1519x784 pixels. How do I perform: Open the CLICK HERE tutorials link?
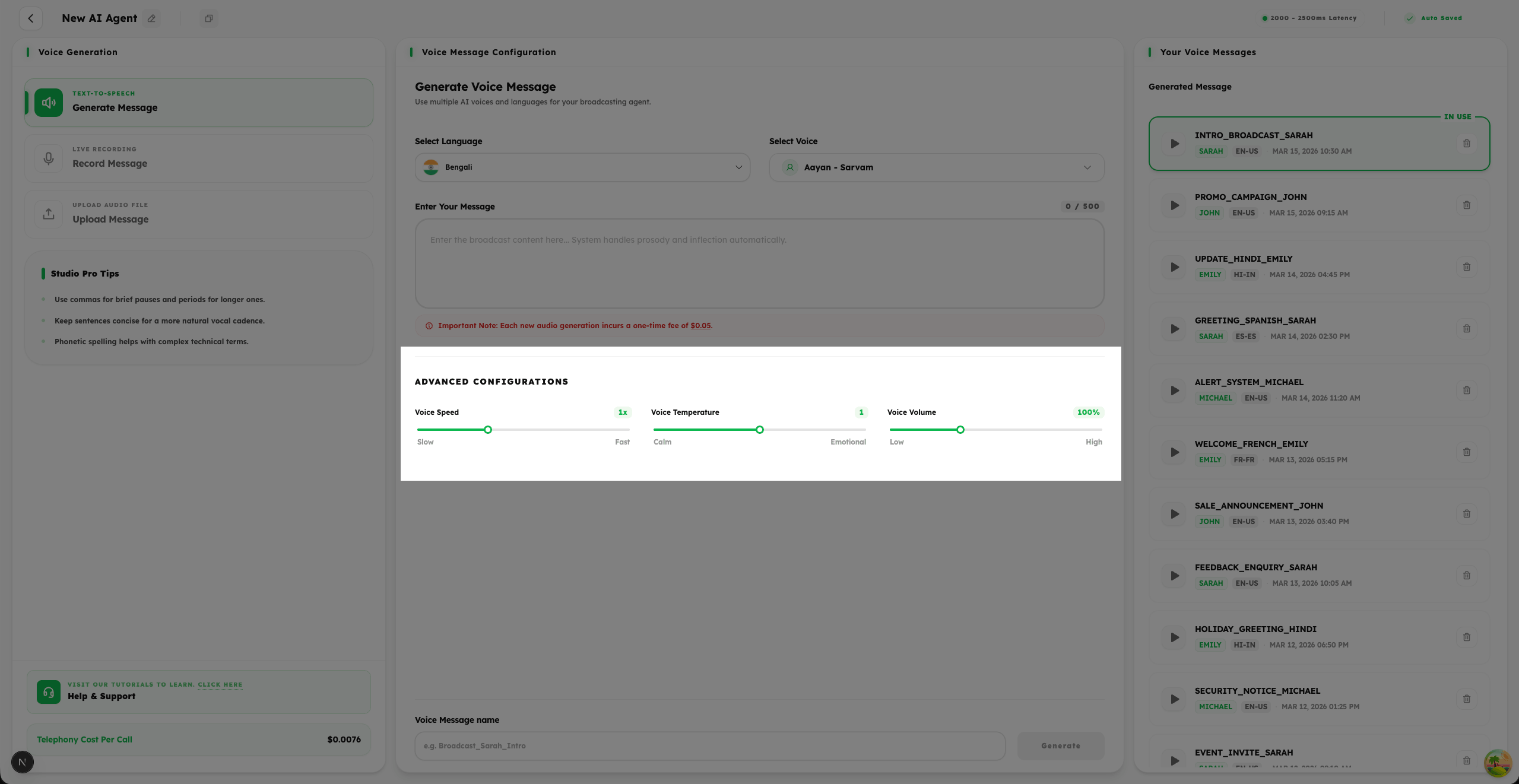coord(220,684)
